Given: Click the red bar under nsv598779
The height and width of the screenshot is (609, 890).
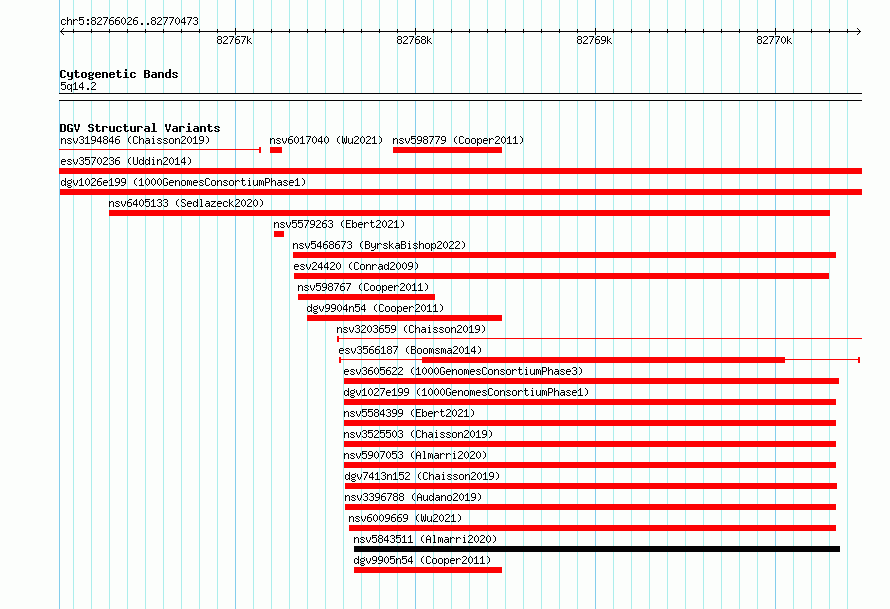Looking at the screenshot, I should (447, 150).
